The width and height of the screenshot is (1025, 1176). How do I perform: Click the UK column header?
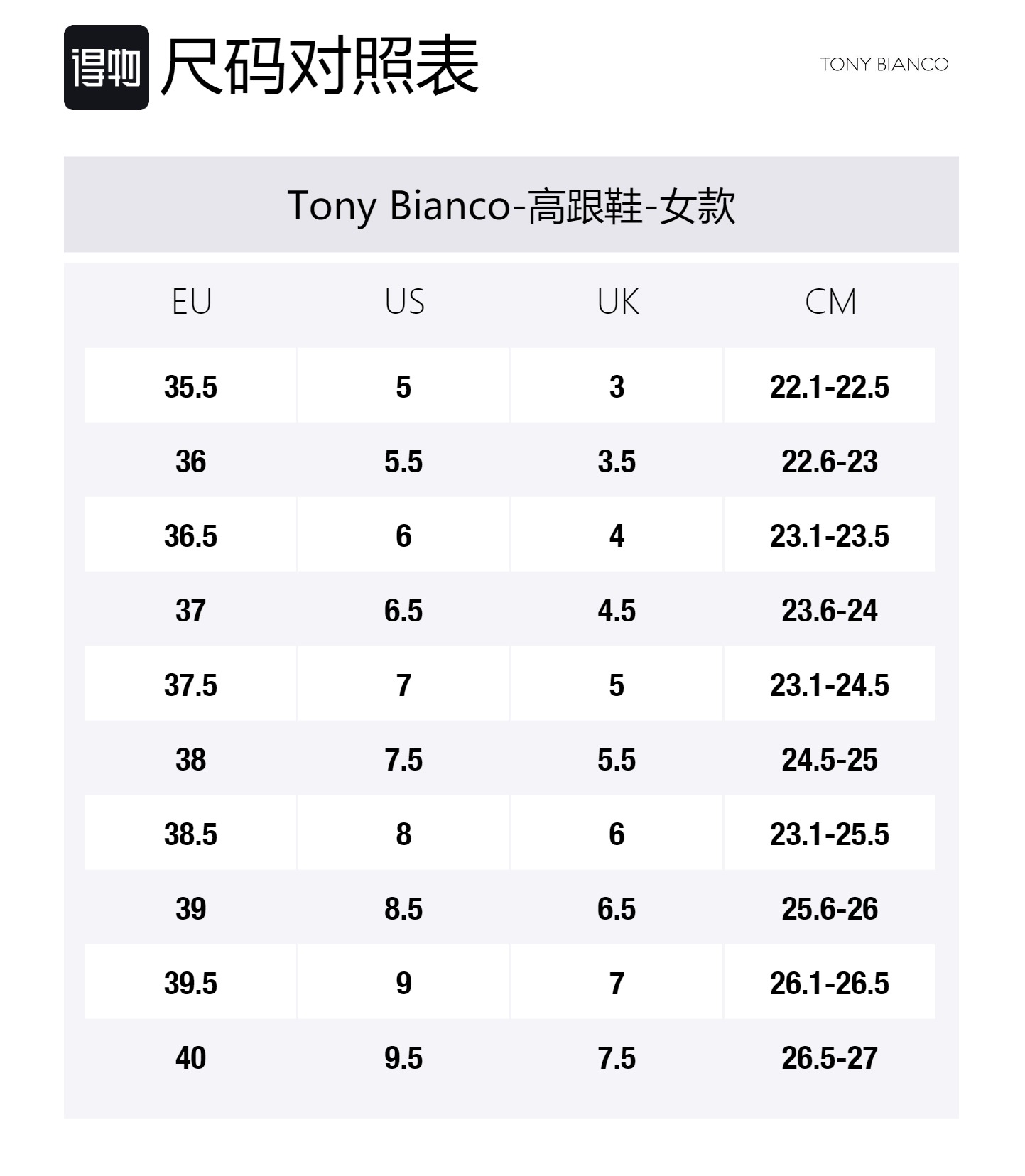(617, 302)
